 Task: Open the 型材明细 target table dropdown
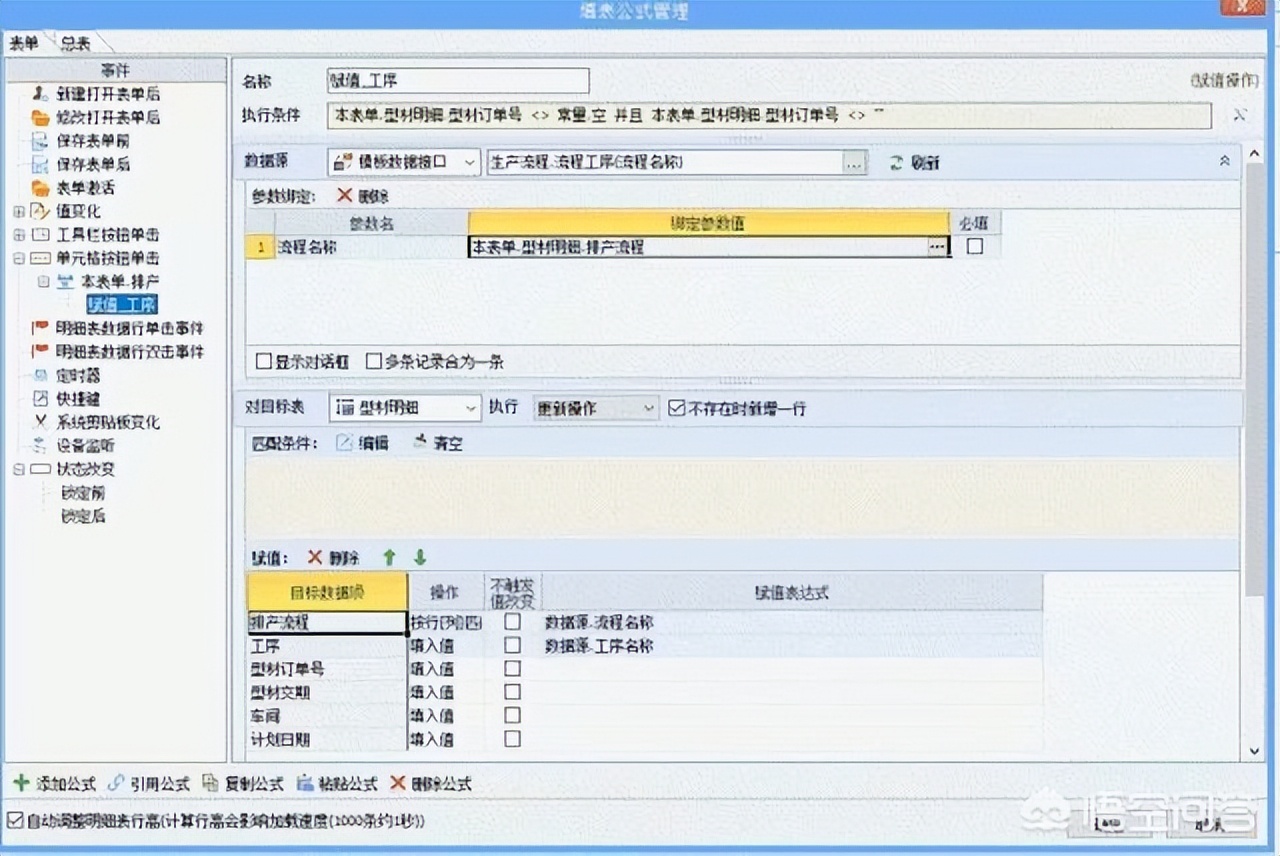tap(471, 408)
